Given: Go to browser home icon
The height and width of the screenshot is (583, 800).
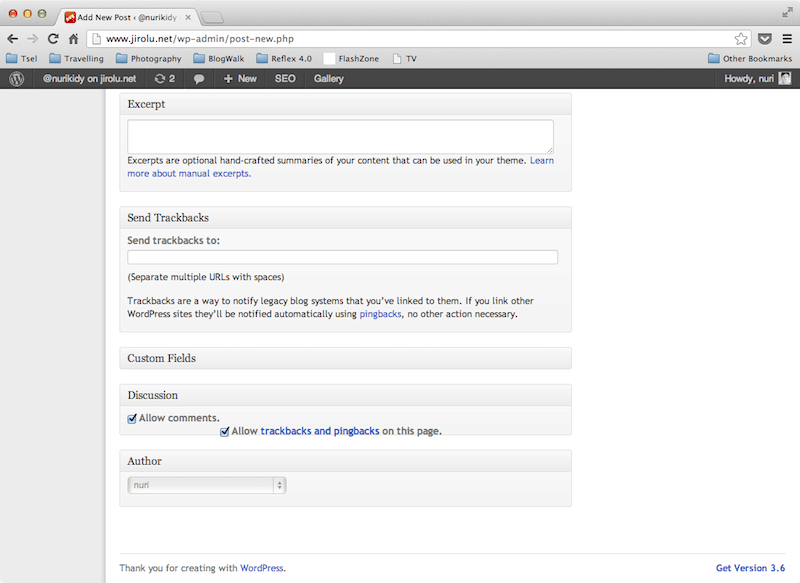Looking at the screenshot, I should tap(74, 39).
